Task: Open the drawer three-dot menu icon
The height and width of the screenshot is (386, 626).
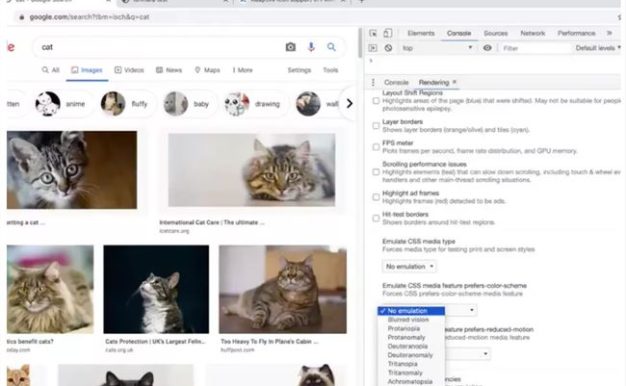Action: pyautogui.click(x=373, y=82)
